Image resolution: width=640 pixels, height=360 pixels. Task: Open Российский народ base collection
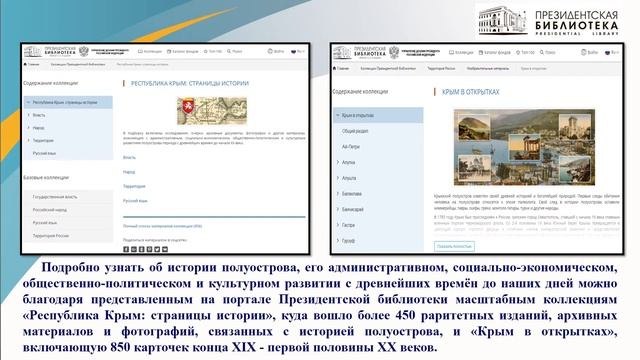pos(49,210)
